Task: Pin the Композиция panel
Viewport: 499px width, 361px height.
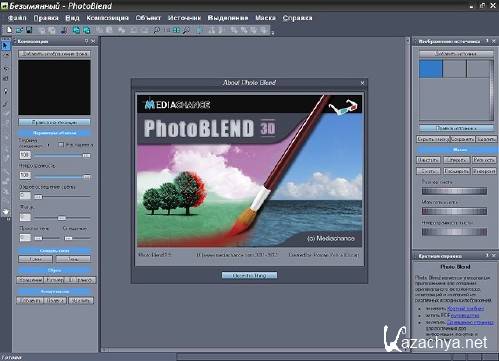Action: (x=86, y=41)
